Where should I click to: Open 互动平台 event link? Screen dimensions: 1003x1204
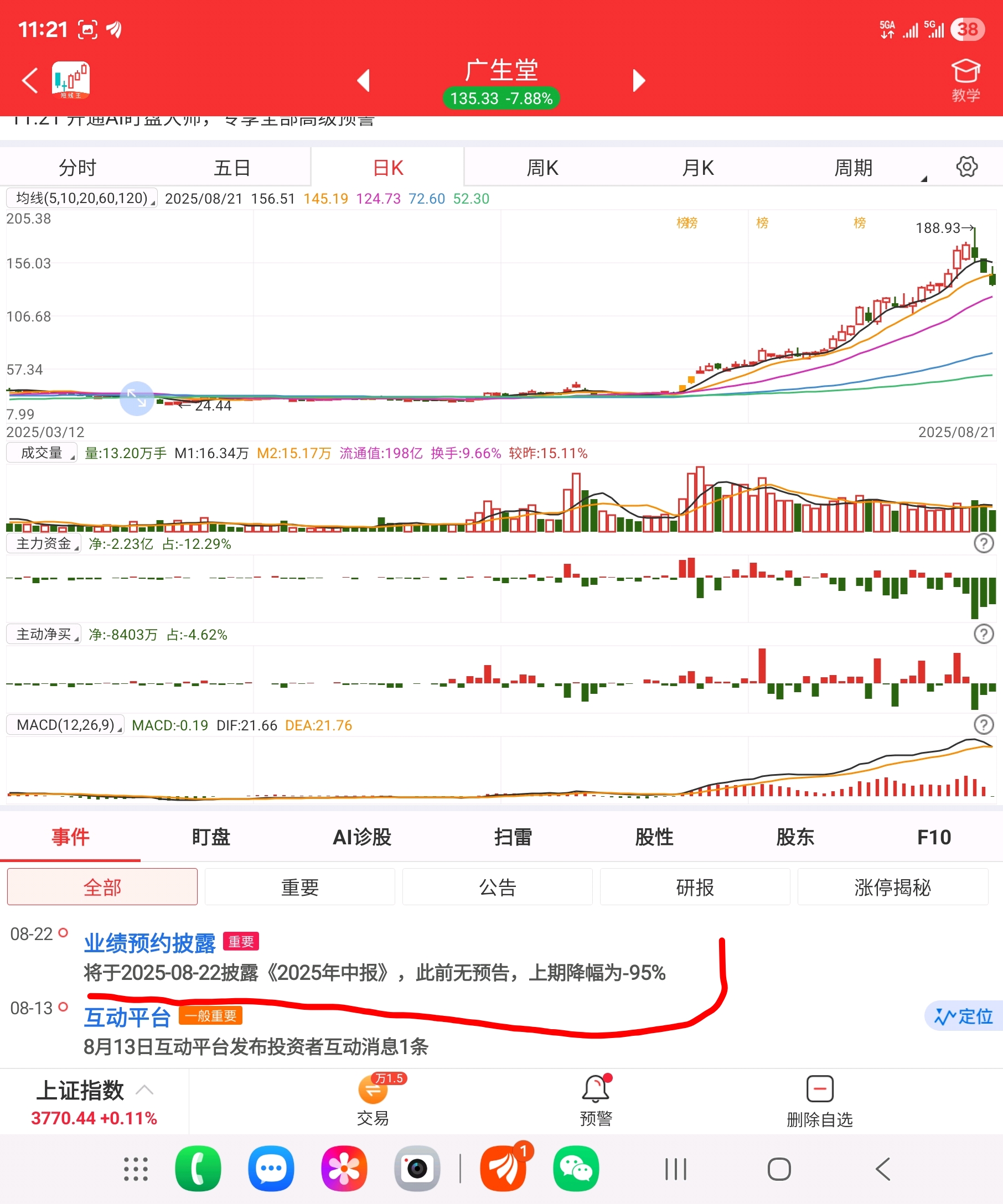coord(127,1017)
